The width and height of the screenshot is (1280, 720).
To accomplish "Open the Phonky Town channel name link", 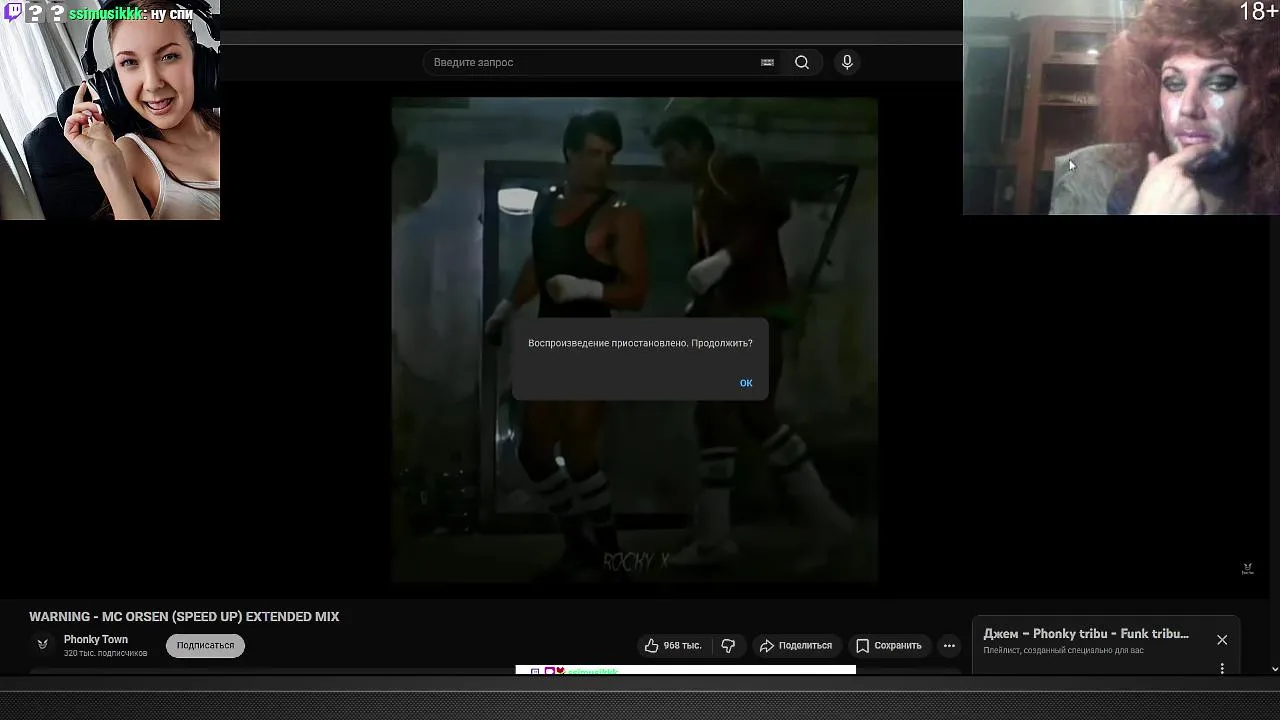I will 96,640.
